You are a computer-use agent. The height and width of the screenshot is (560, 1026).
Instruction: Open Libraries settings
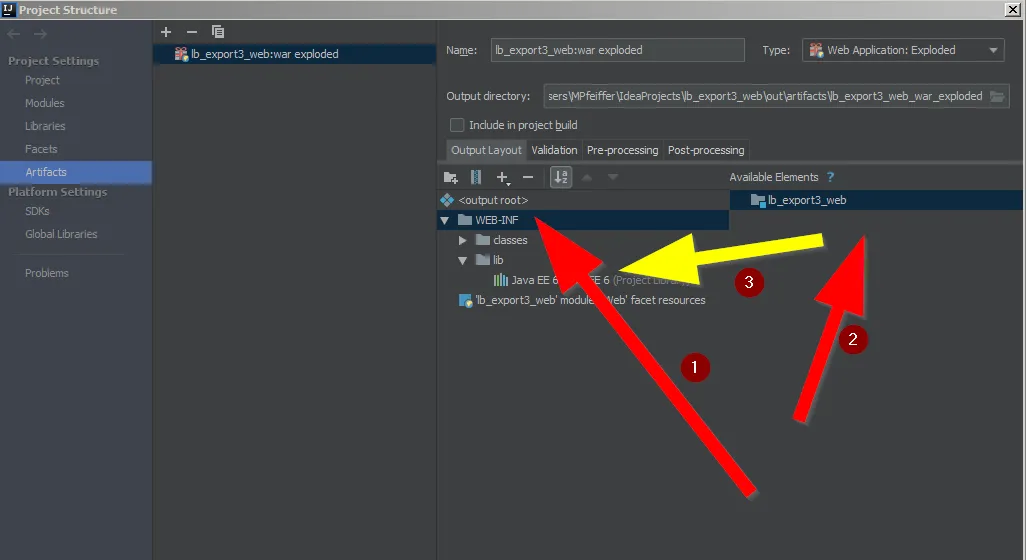45,126
